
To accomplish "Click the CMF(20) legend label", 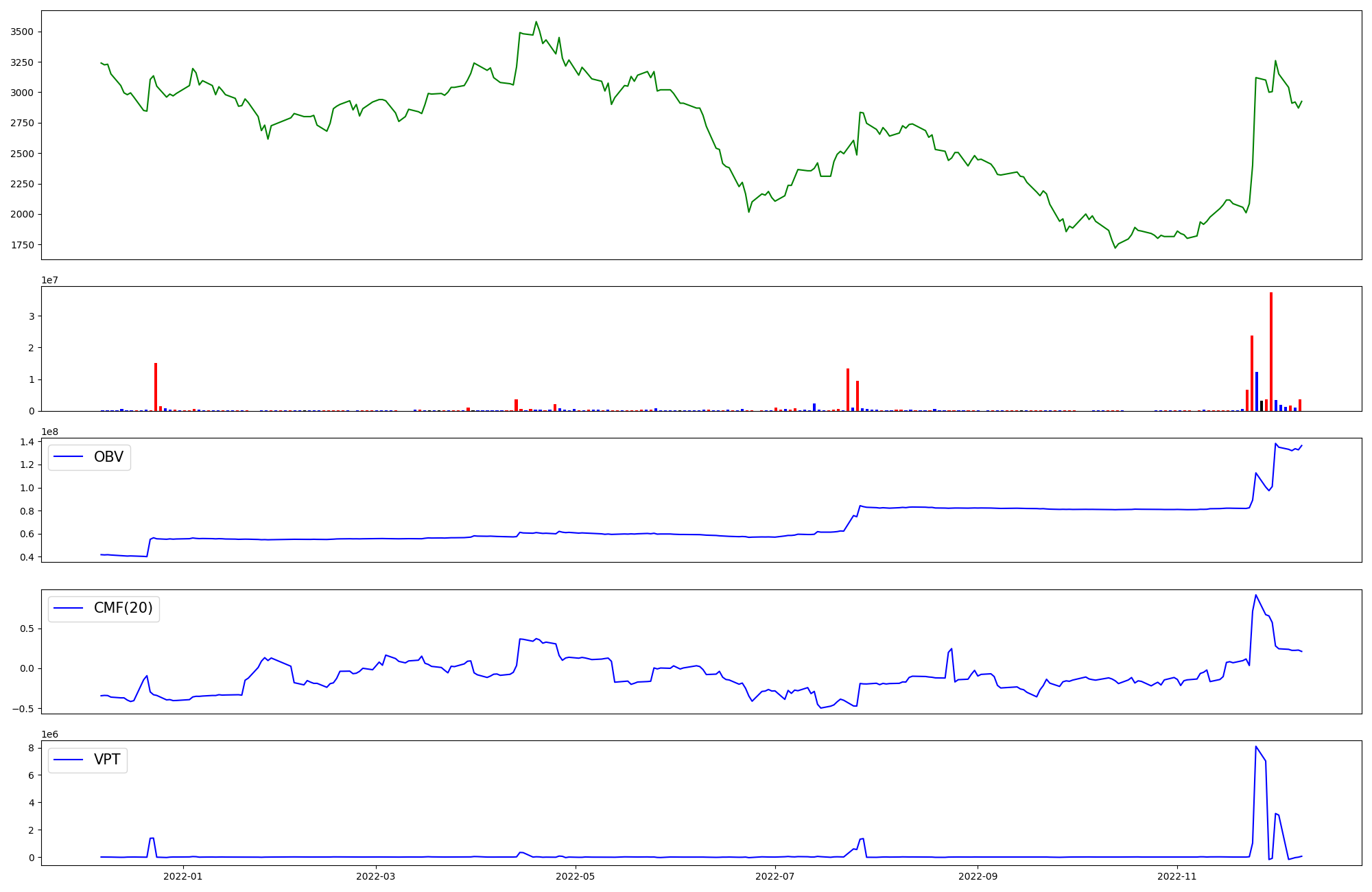I will [123, 609].
